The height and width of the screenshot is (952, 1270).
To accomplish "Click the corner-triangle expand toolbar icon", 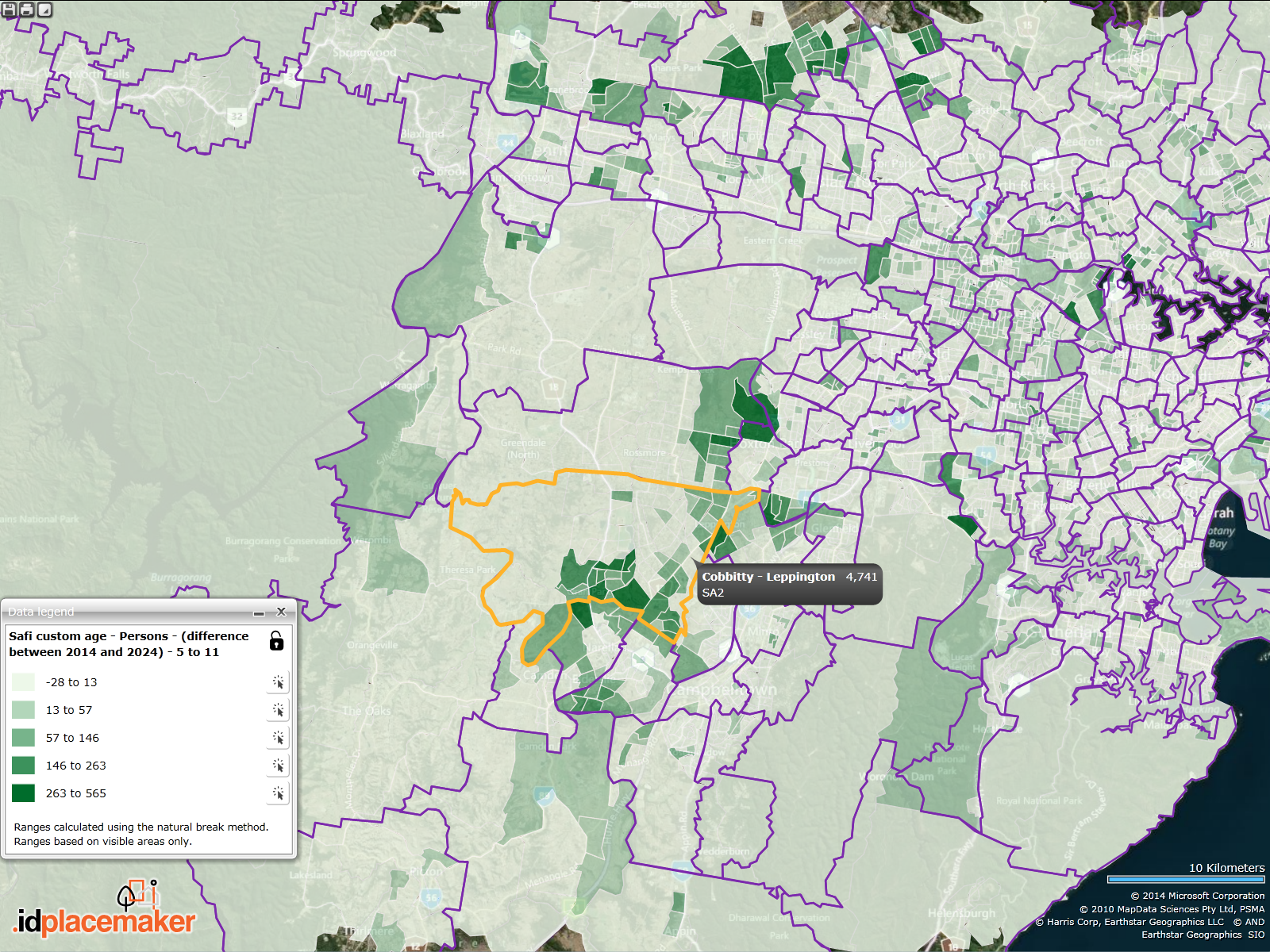I will tap(44, 9).
